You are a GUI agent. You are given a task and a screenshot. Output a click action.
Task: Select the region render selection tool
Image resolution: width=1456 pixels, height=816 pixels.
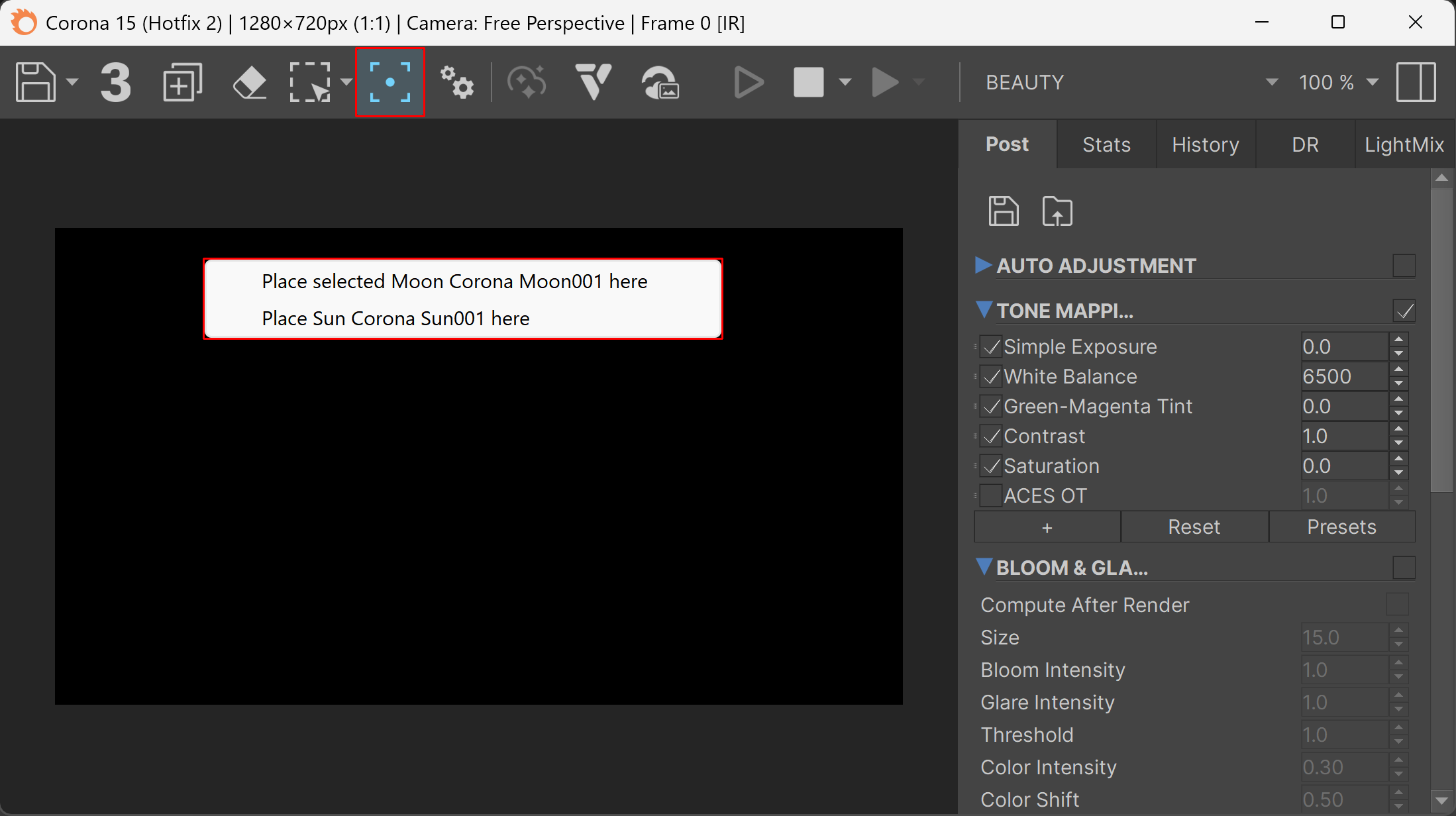point(310,82)
